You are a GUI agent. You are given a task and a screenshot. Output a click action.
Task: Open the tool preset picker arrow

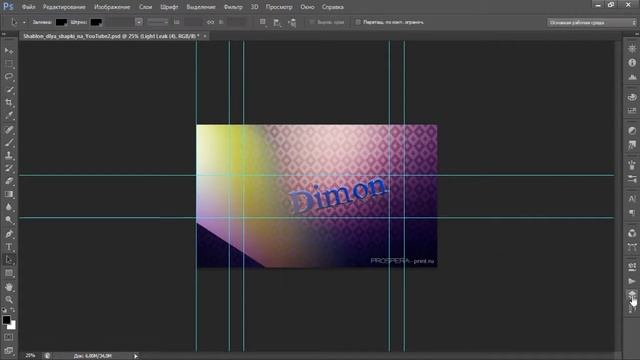(x=24, y=22)
